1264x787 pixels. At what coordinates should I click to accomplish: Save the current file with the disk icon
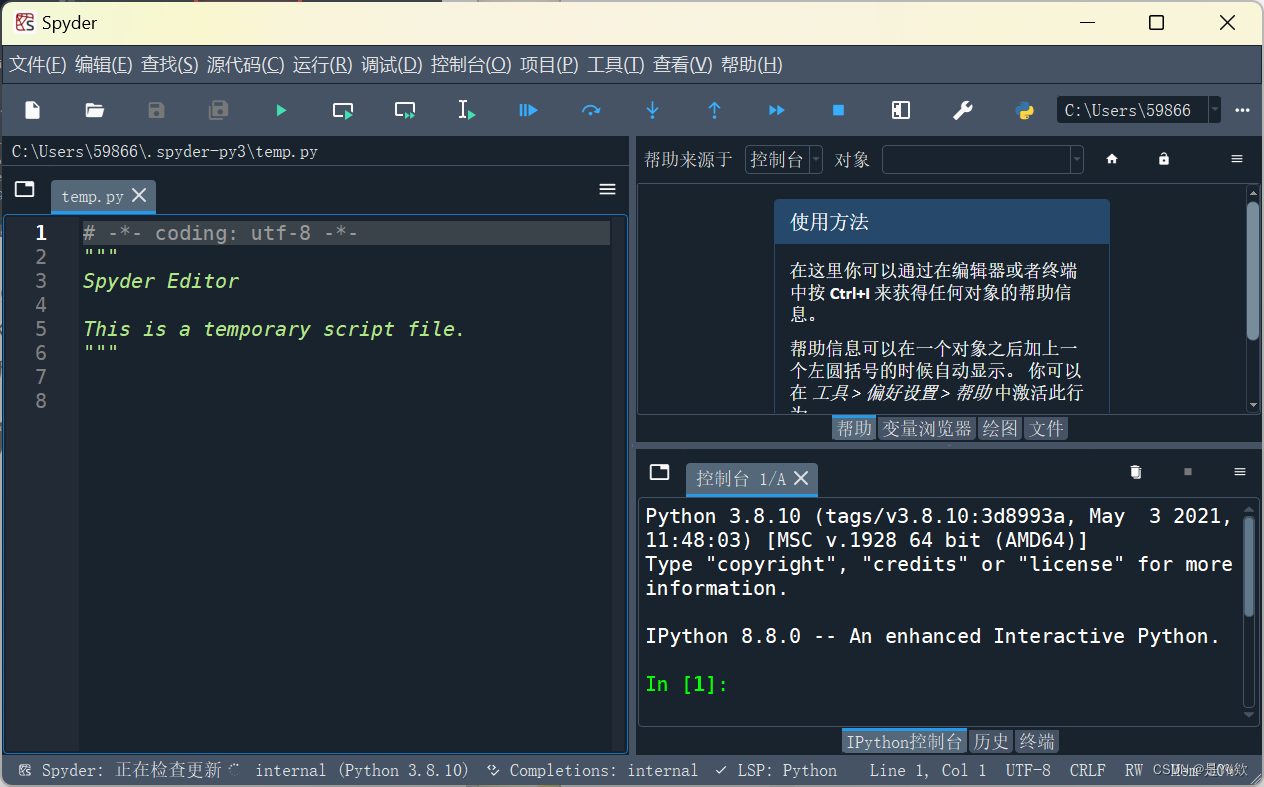(x=157, y=110)
